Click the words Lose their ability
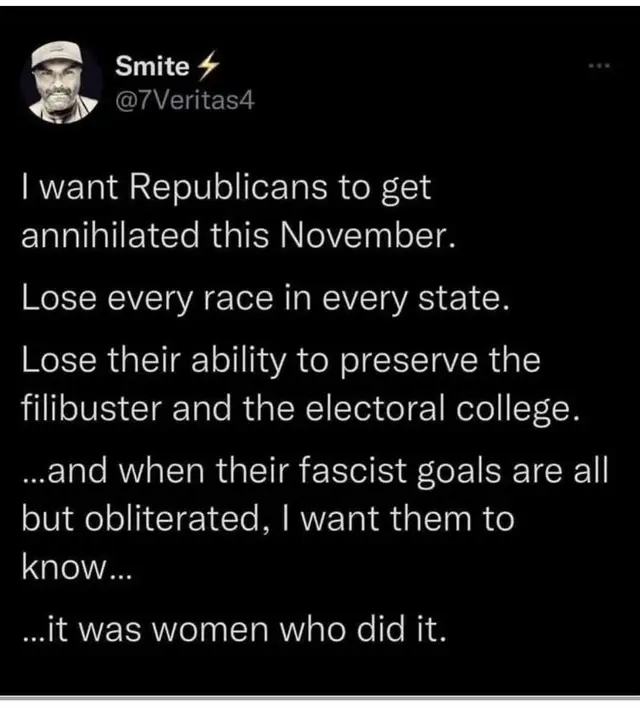The height and width of the screenshot is (708, 640). click(154, 362)
